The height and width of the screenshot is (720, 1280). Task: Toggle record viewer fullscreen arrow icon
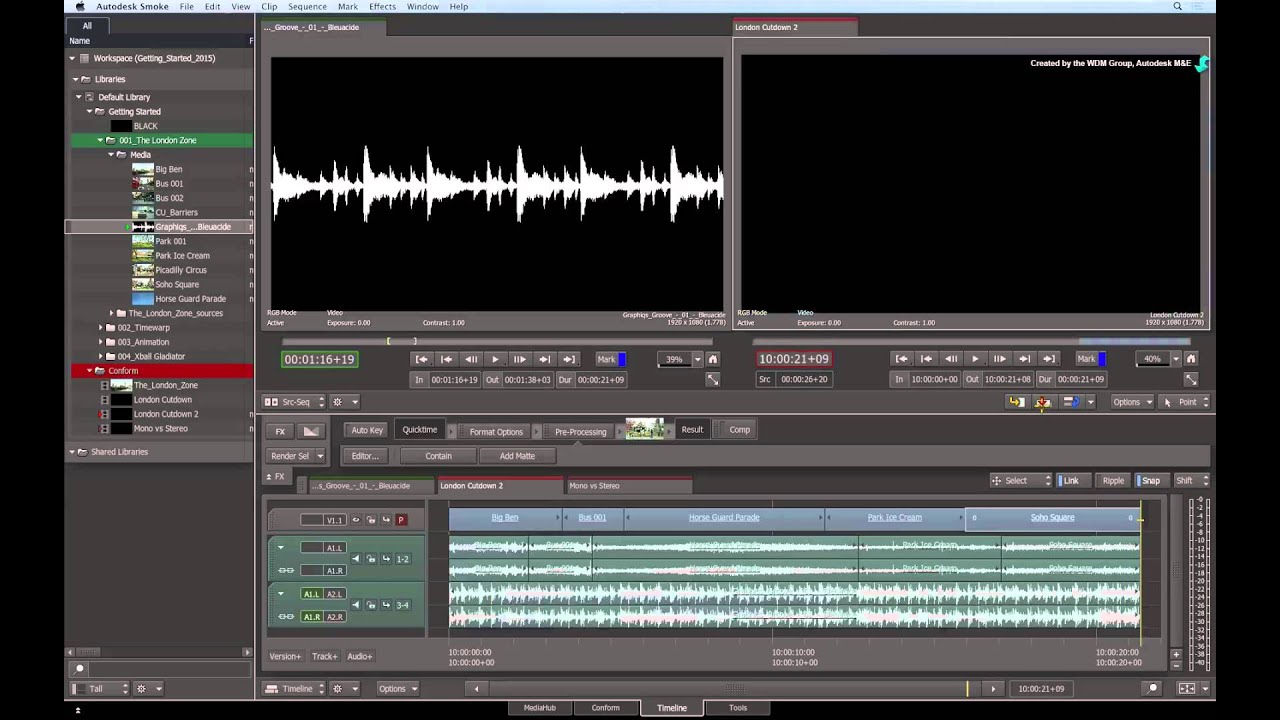1191,380
